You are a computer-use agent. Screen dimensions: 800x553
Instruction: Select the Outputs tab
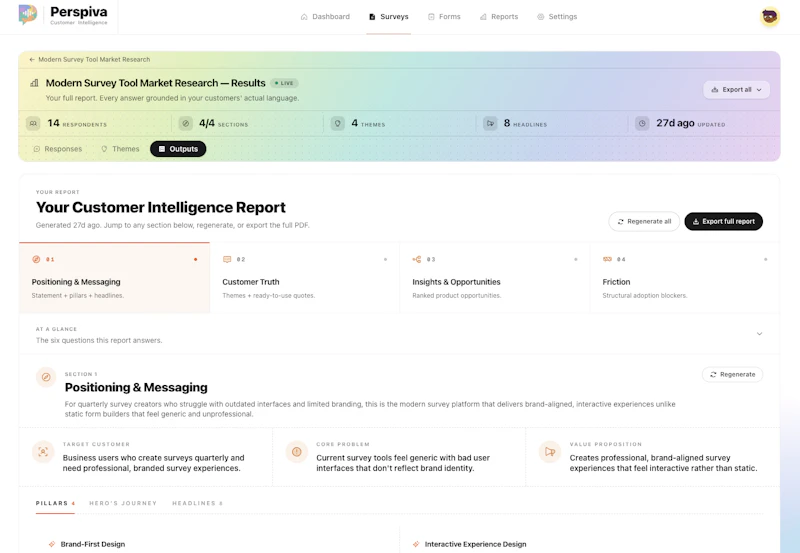point(178,149)
